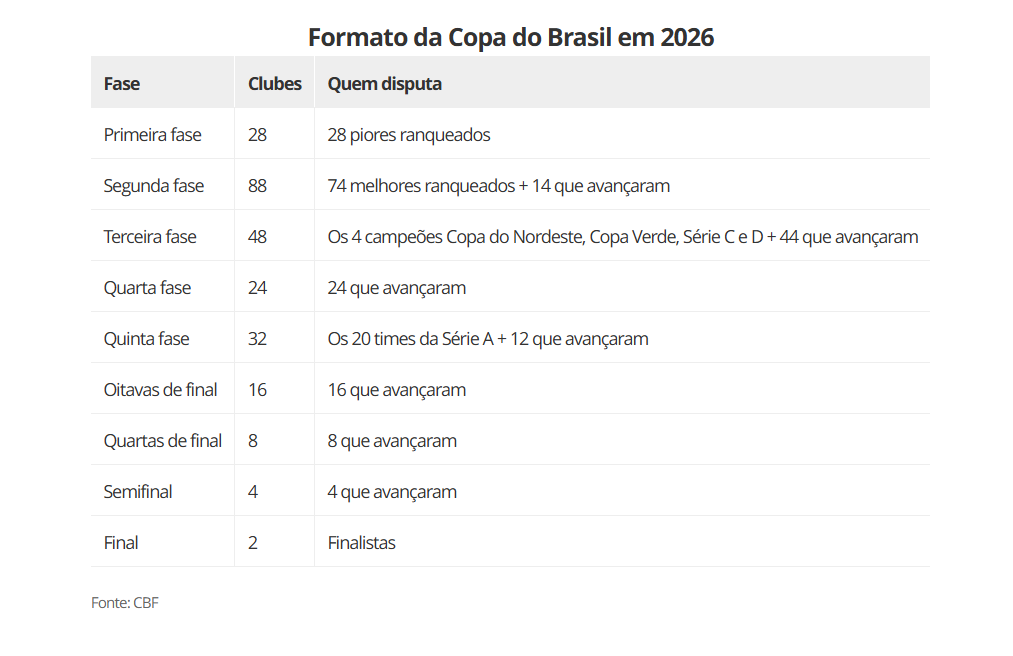This screenshot has height=656, width=1013.
Task: Select the 'Finalistas' cell
Action: (x=361, y=543)
